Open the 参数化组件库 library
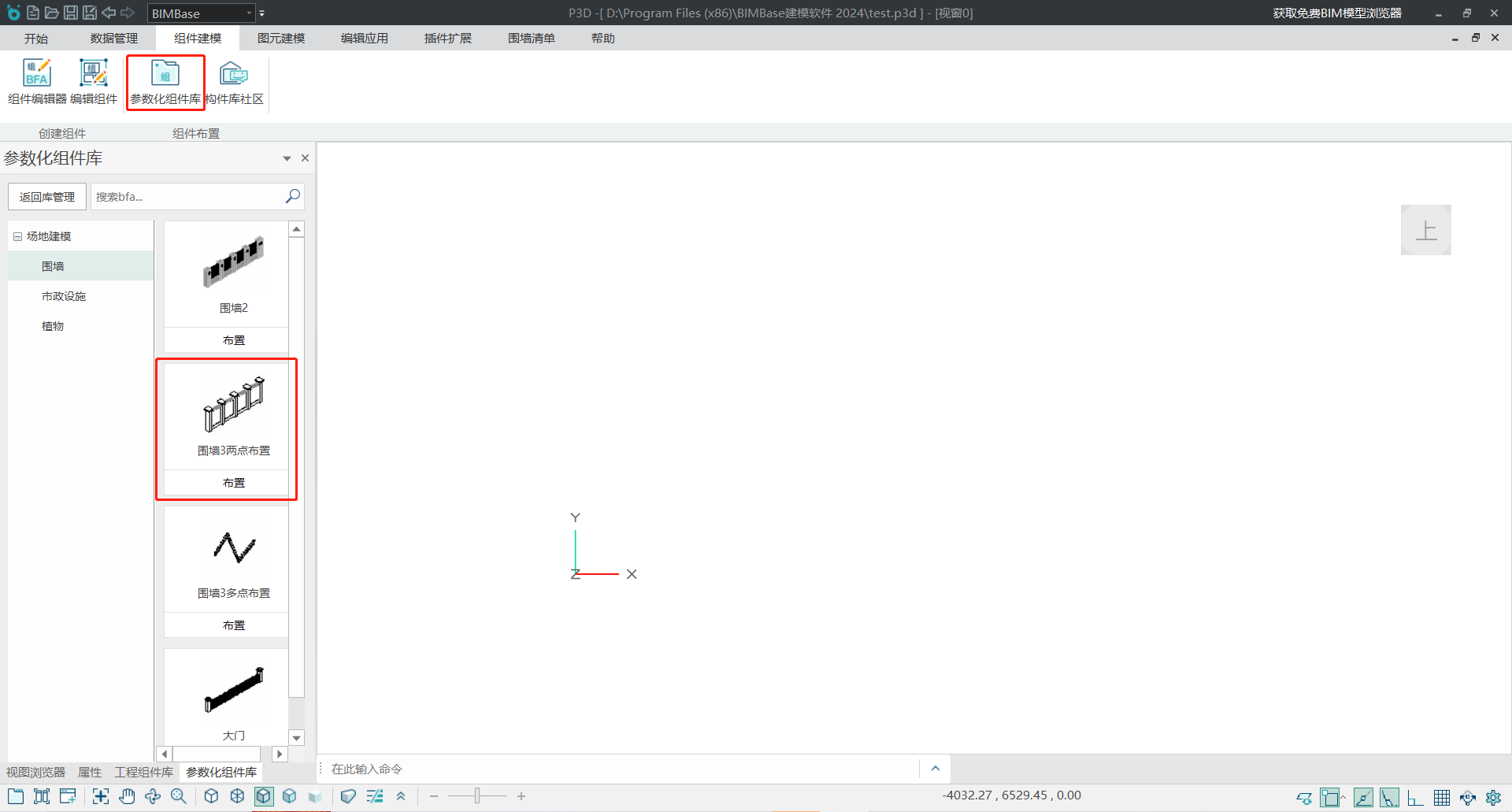1512x812 pixels. 165,82
